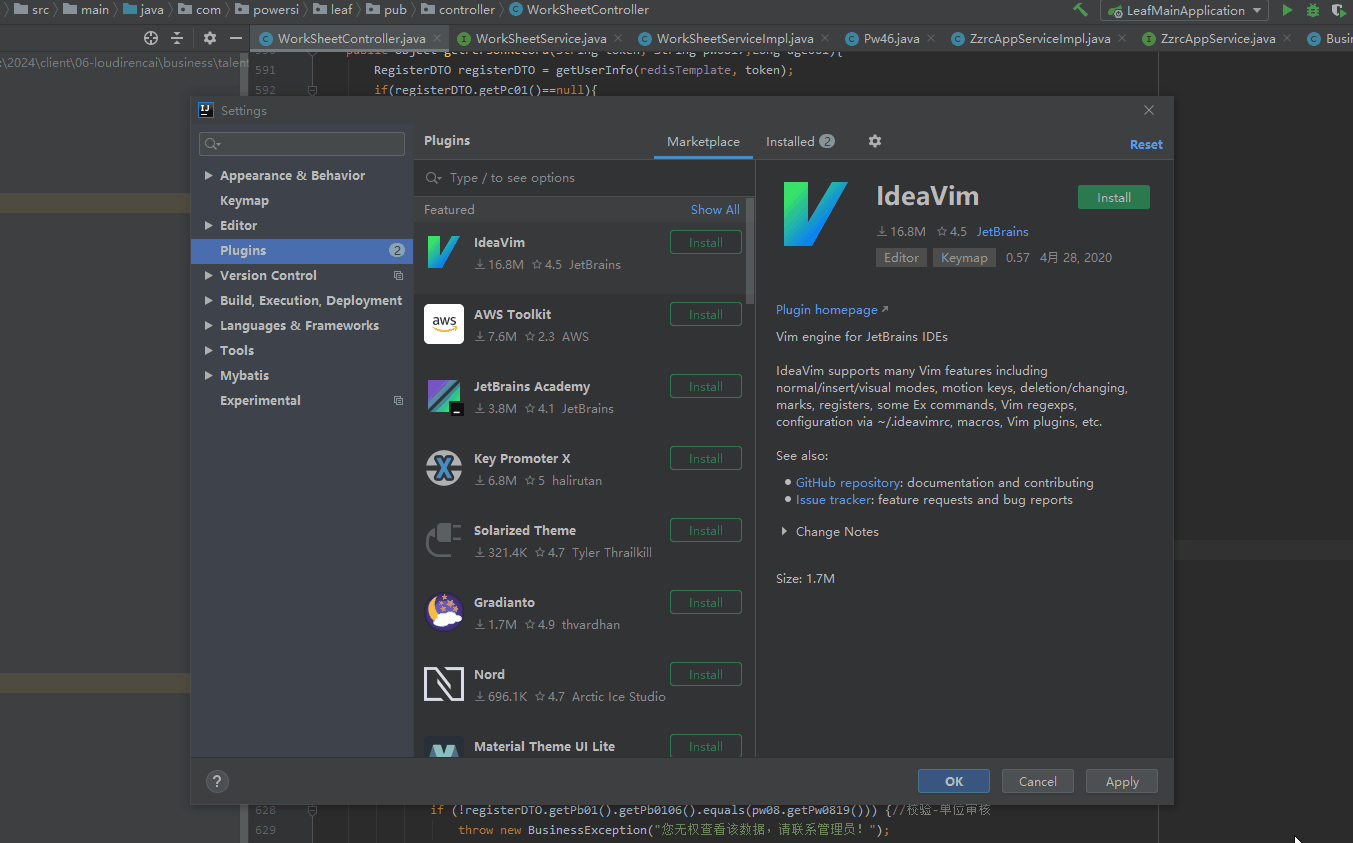This screenshot has height=843, width=1353.
Task: Close the Settings dialog window
Action: (1149, 110)
